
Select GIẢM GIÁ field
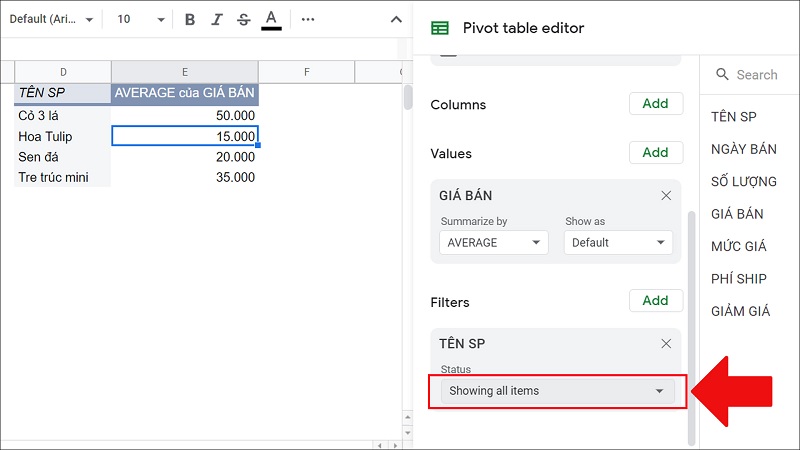click(x=740, y=311)
